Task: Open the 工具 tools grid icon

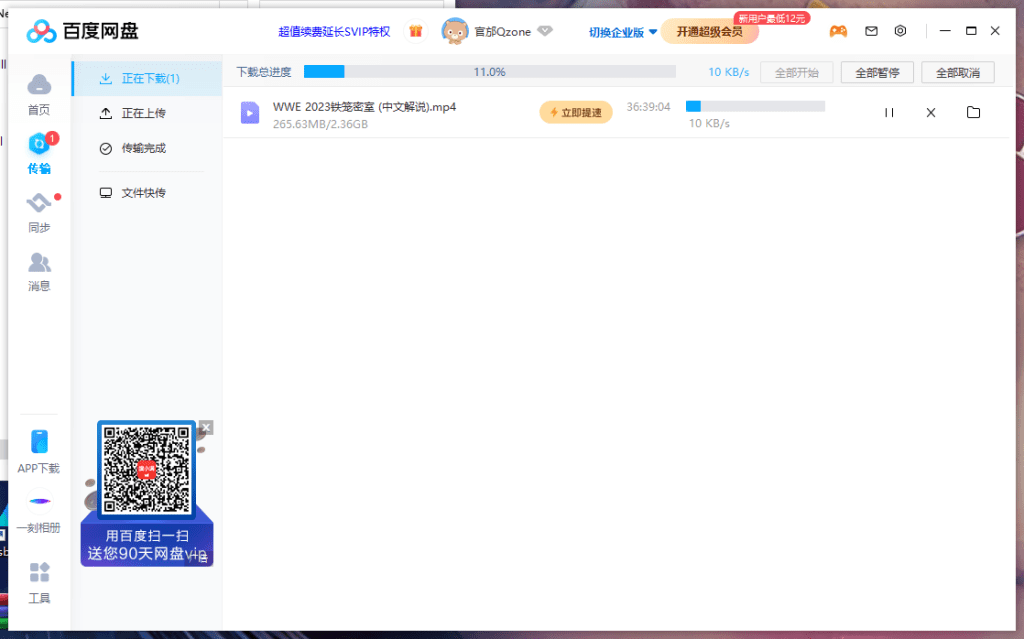Action: tap(39, 573)
